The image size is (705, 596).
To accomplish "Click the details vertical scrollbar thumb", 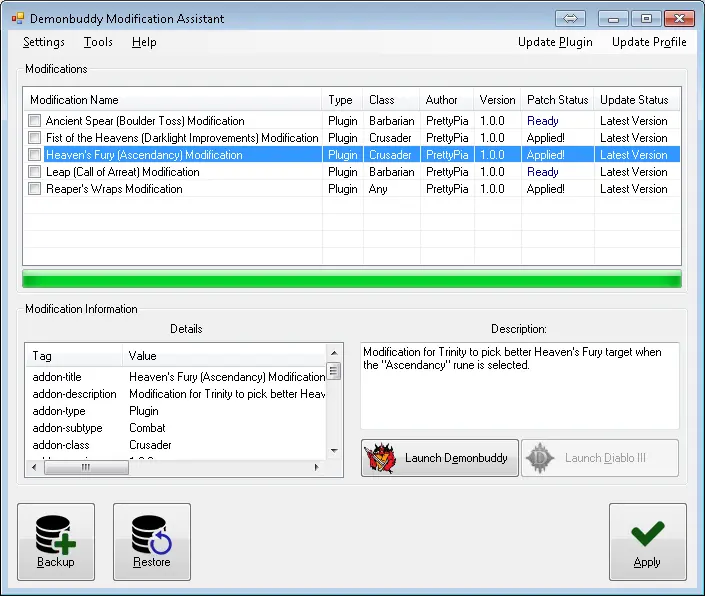I will [x=334, y=371].
